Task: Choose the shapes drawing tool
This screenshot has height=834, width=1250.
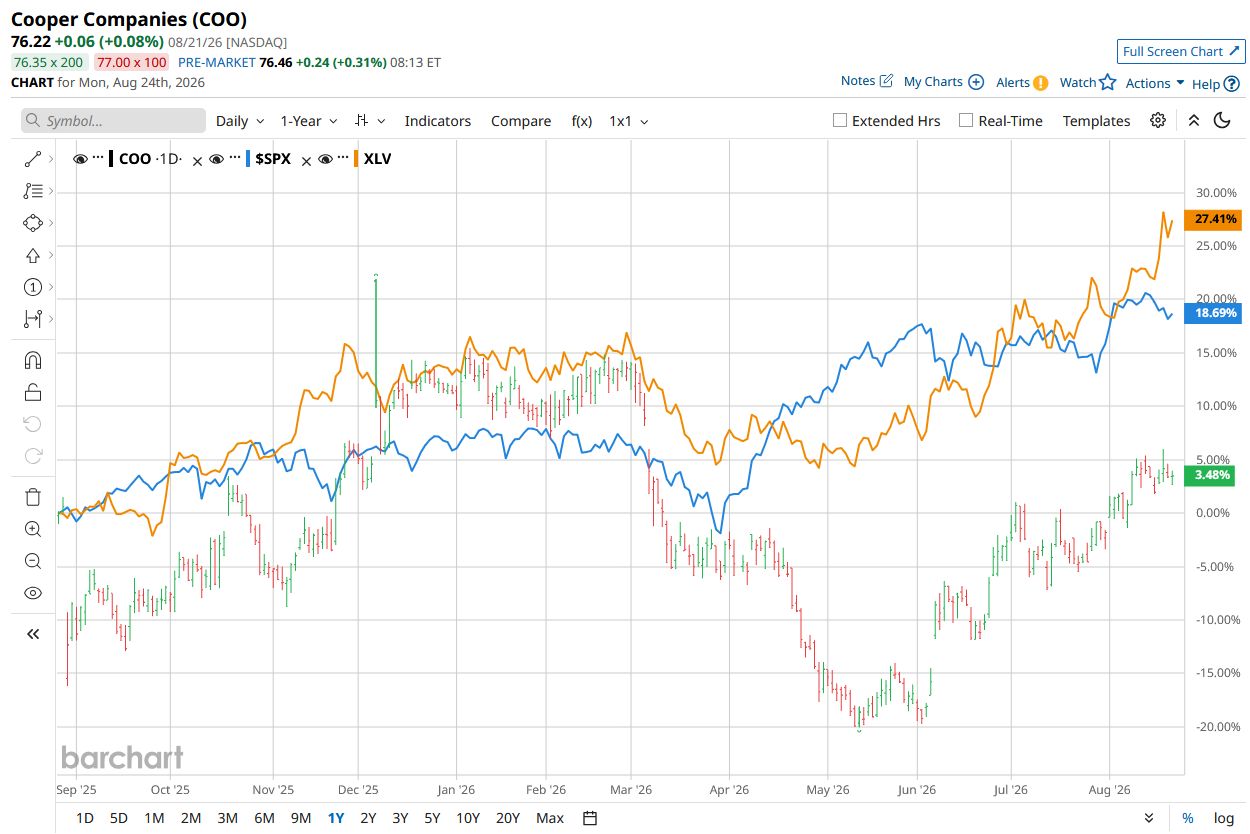Action: 32,223
